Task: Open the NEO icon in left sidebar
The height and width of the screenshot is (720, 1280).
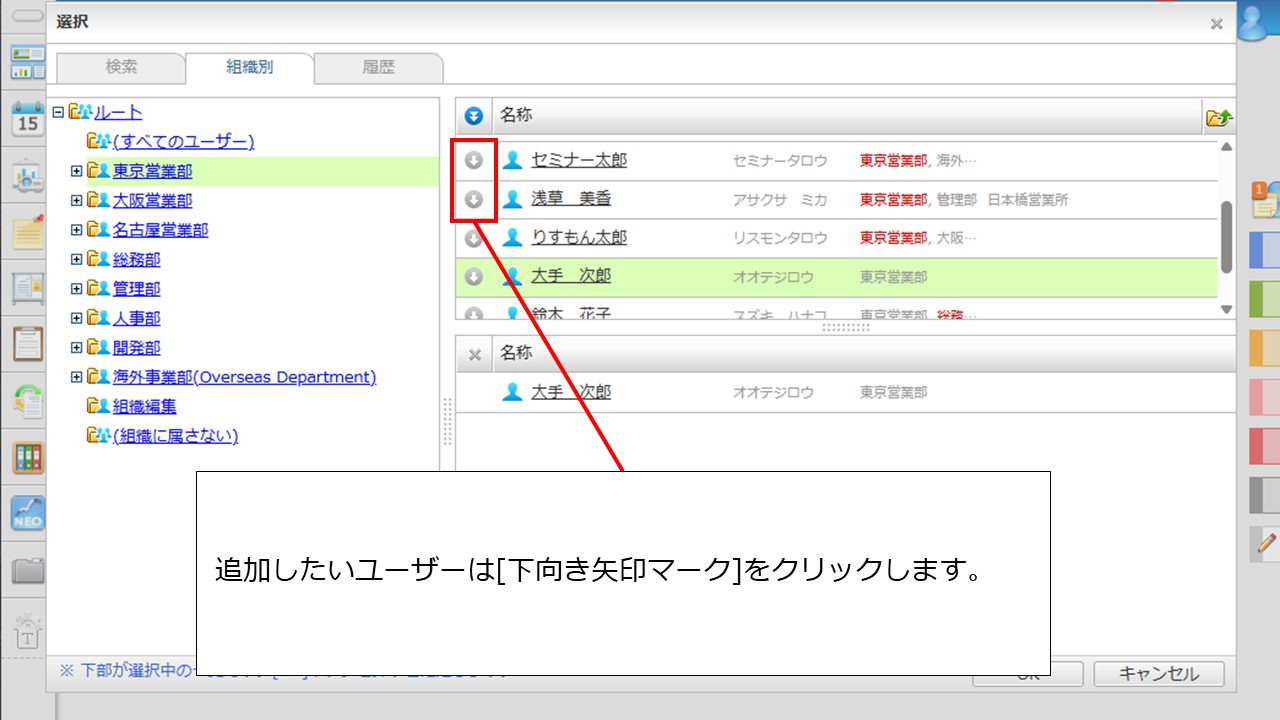Action: coord(28,513)
